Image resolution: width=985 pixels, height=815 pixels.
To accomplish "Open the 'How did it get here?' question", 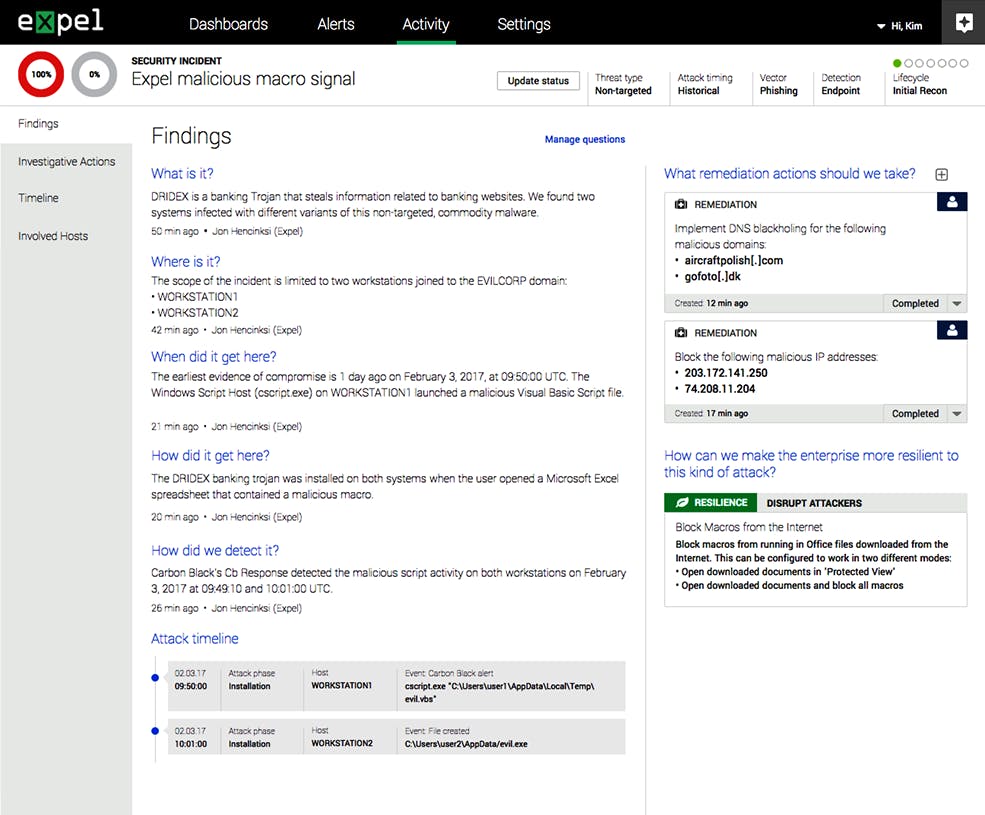I will point(210,456).
